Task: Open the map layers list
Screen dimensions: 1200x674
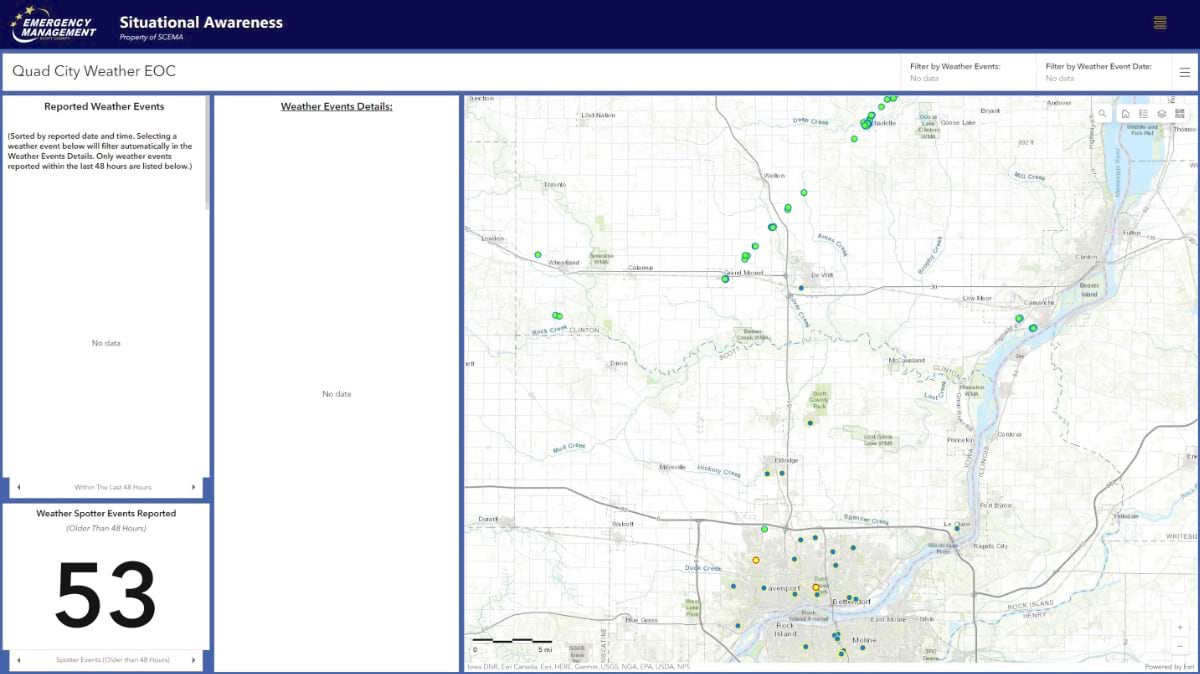Action: tap(1162, 114)
